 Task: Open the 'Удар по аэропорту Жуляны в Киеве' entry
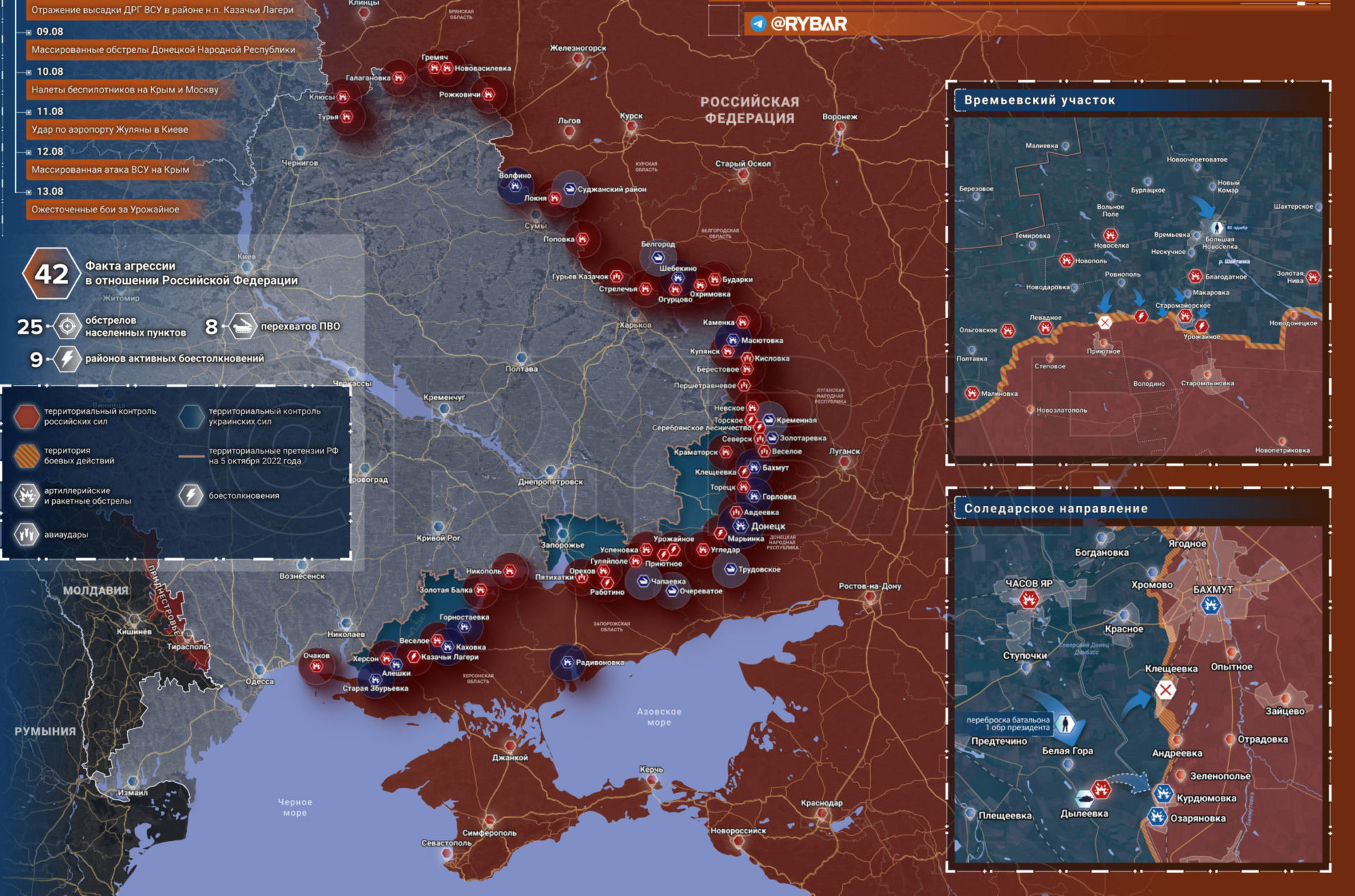point(110,130)
